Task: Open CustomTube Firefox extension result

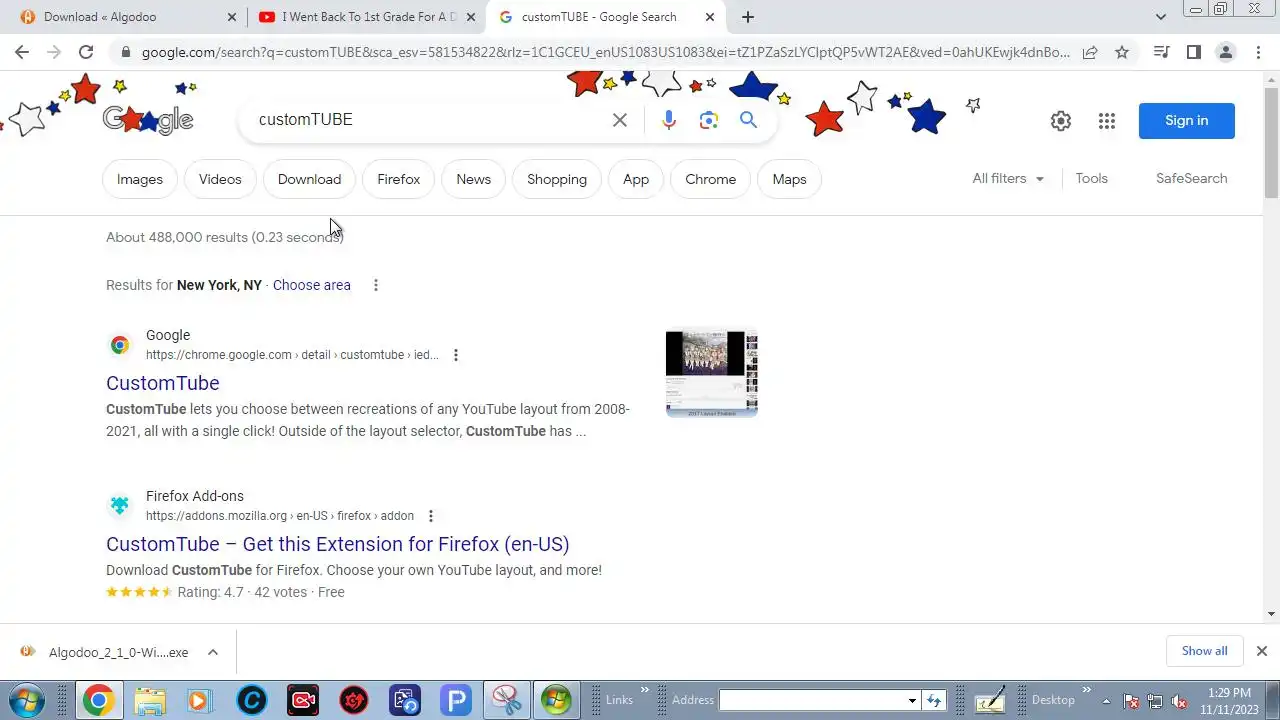Action: (x=338, y=544)
